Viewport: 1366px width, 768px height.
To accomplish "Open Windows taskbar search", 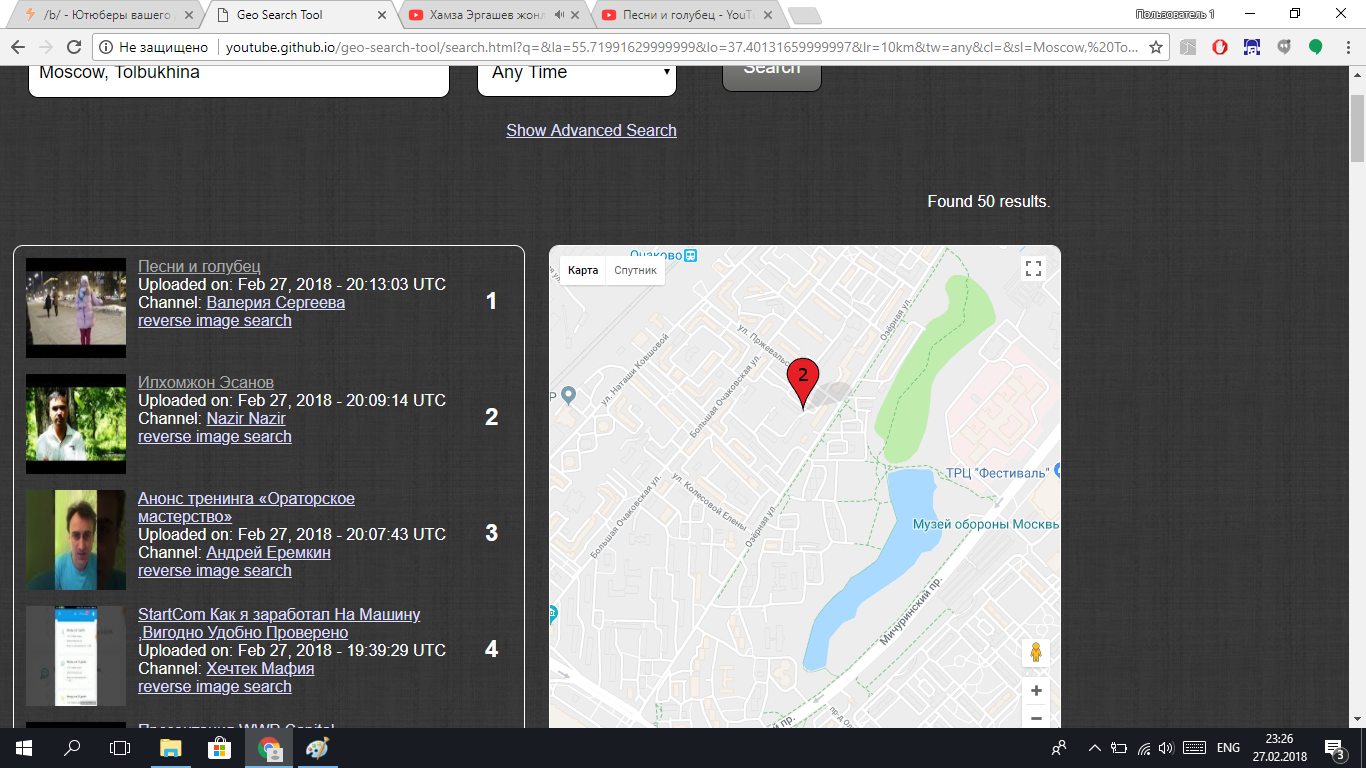I will 72,748.
